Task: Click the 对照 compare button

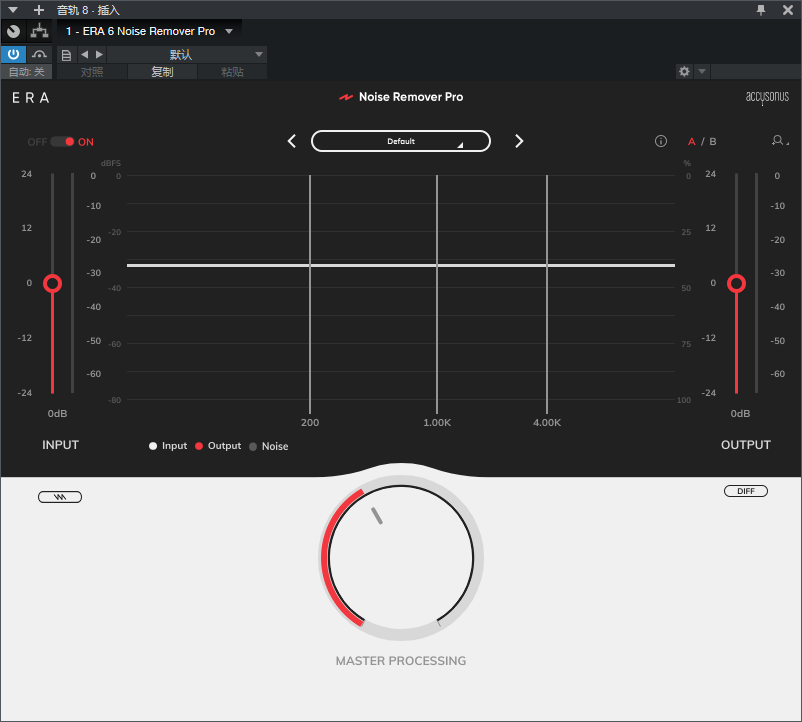Action: [x=92, y=72]
